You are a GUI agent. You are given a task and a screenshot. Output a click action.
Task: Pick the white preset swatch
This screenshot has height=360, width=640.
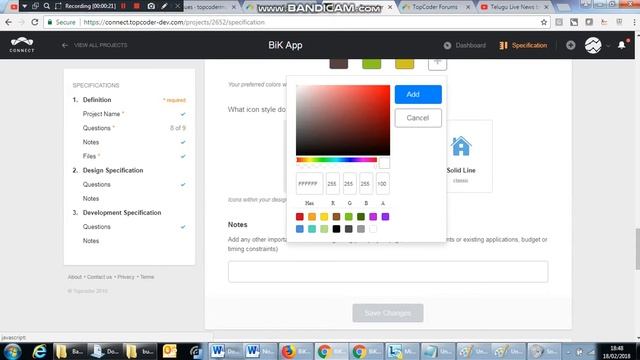pos(373,229)
